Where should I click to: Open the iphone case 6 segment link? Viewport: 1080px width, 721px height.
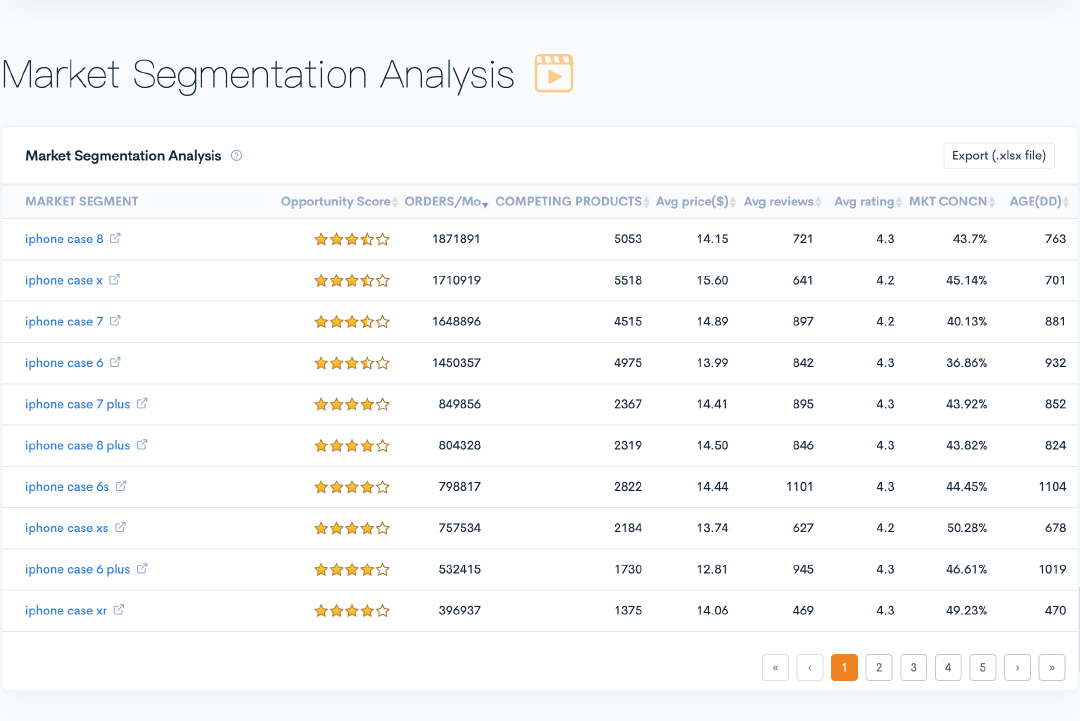64,363
